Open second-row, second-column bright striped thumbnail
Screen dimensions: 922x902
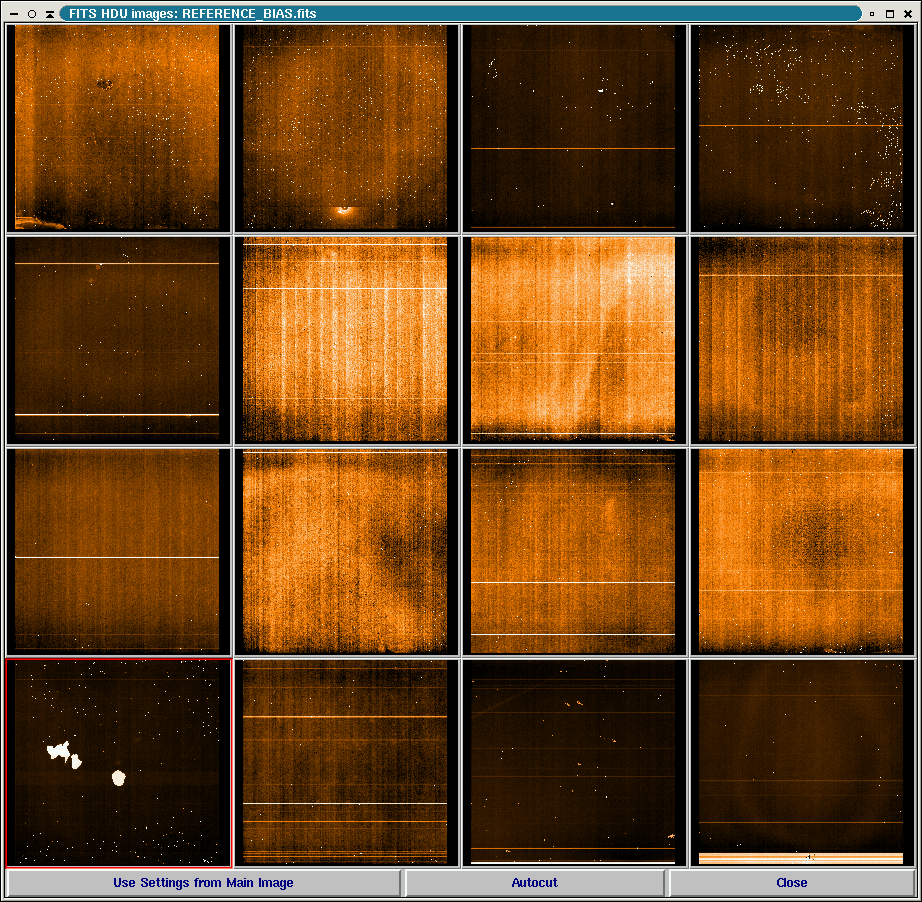(x=346, y=340)
